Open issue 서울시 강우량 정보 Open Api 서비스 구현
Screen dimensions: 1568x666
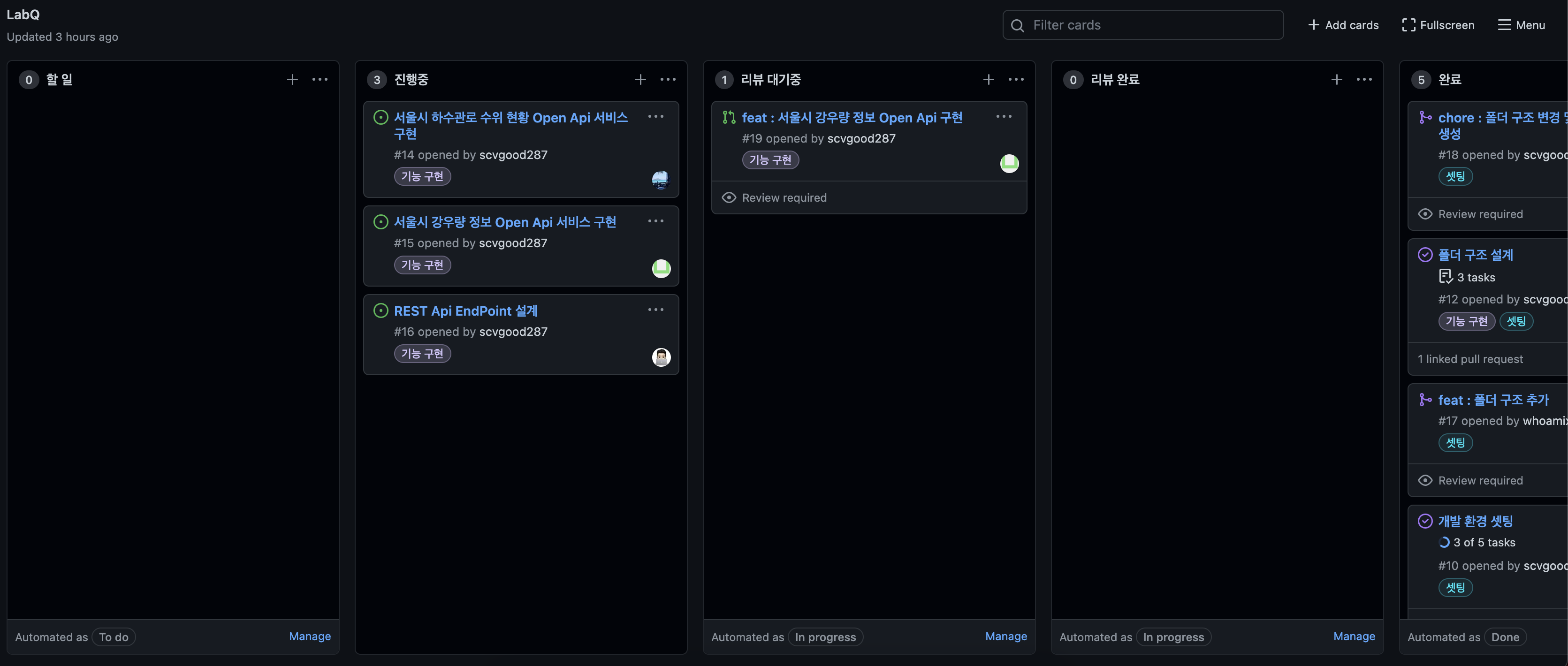coord(505,222)
